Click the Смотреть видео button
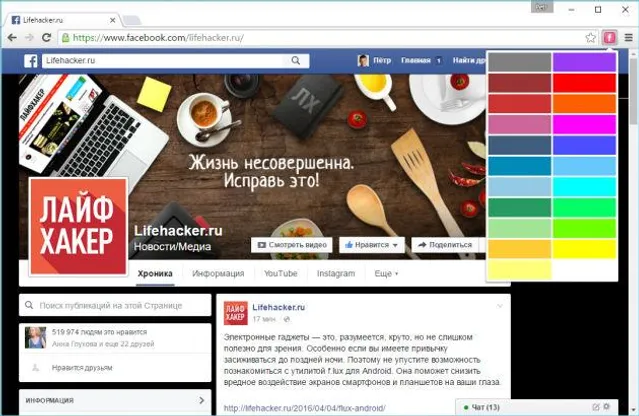This screenshot has width=639, height=416. pos(292,245)
